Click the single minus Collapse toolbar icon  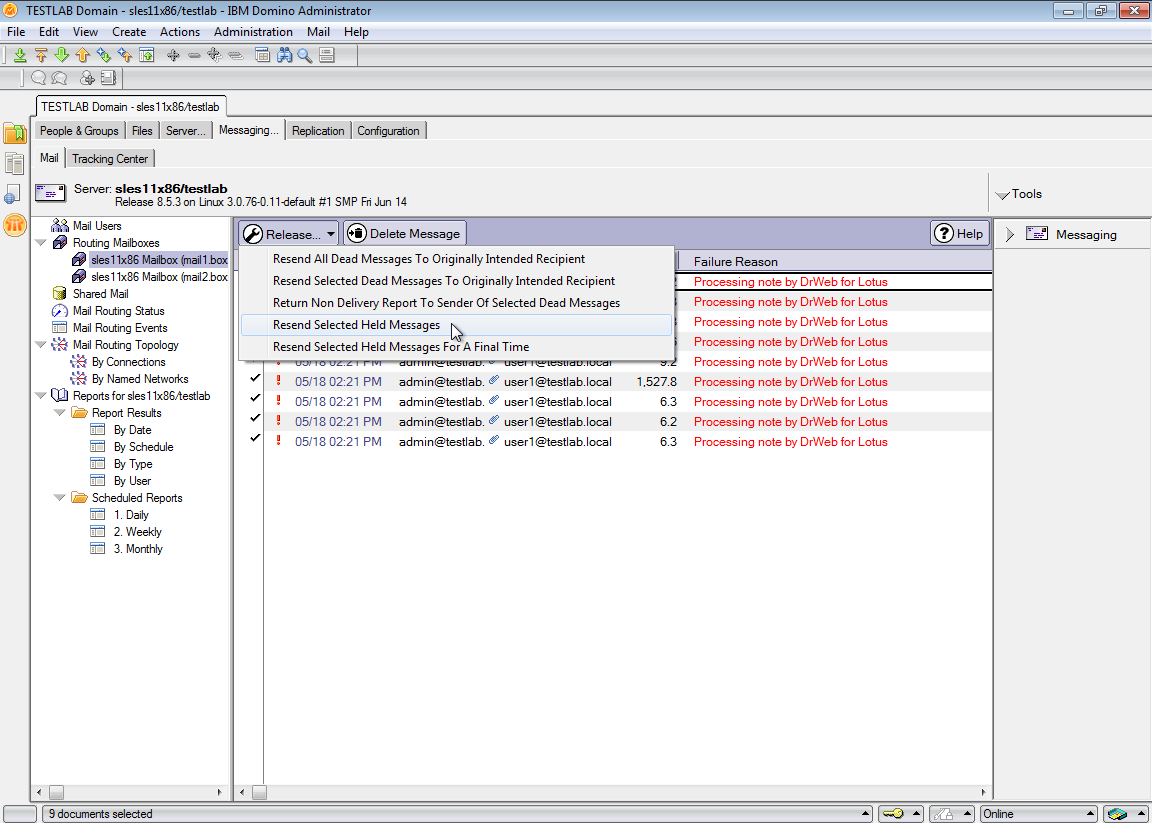pyautogui.click(x=194, y=55)
